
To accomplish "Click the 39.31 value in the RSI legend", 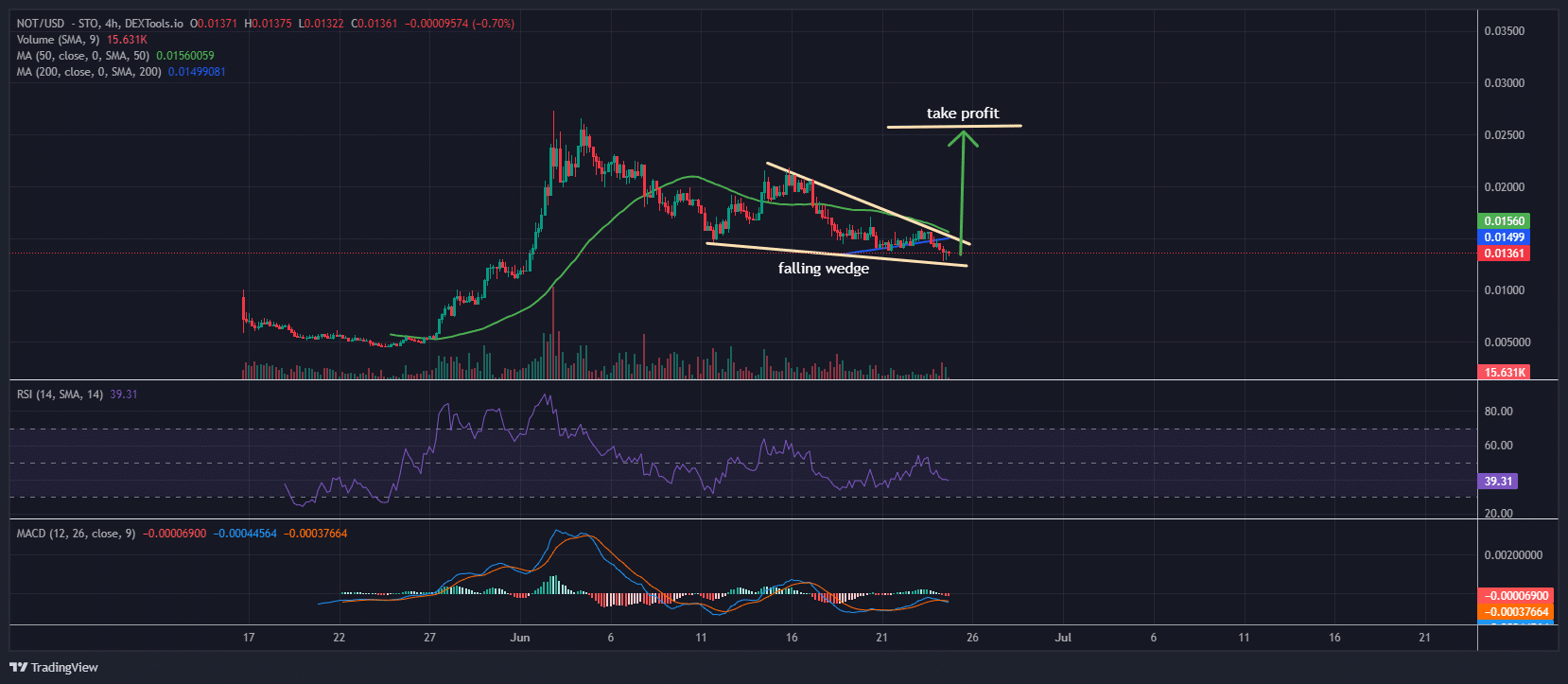I will point(124,395).
